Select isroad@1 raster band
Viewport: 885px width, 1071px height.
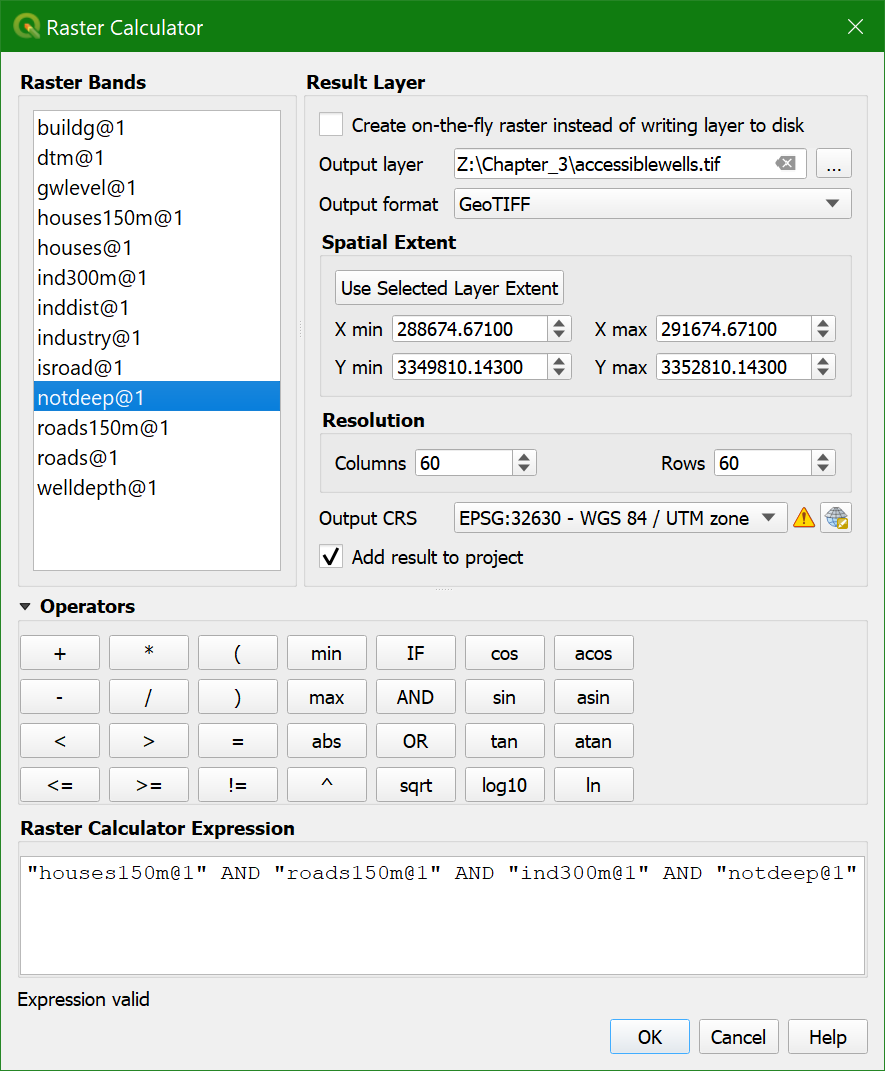pos(157,368)
